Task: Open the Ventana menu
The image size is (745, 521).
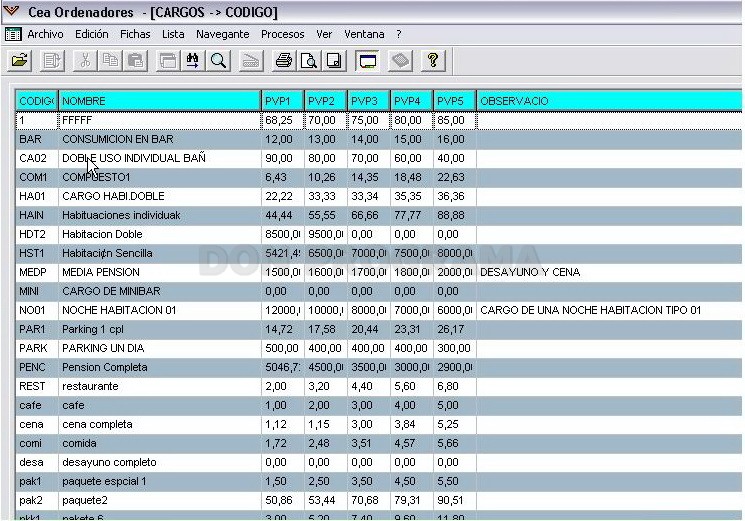Action: click(364, 34)
